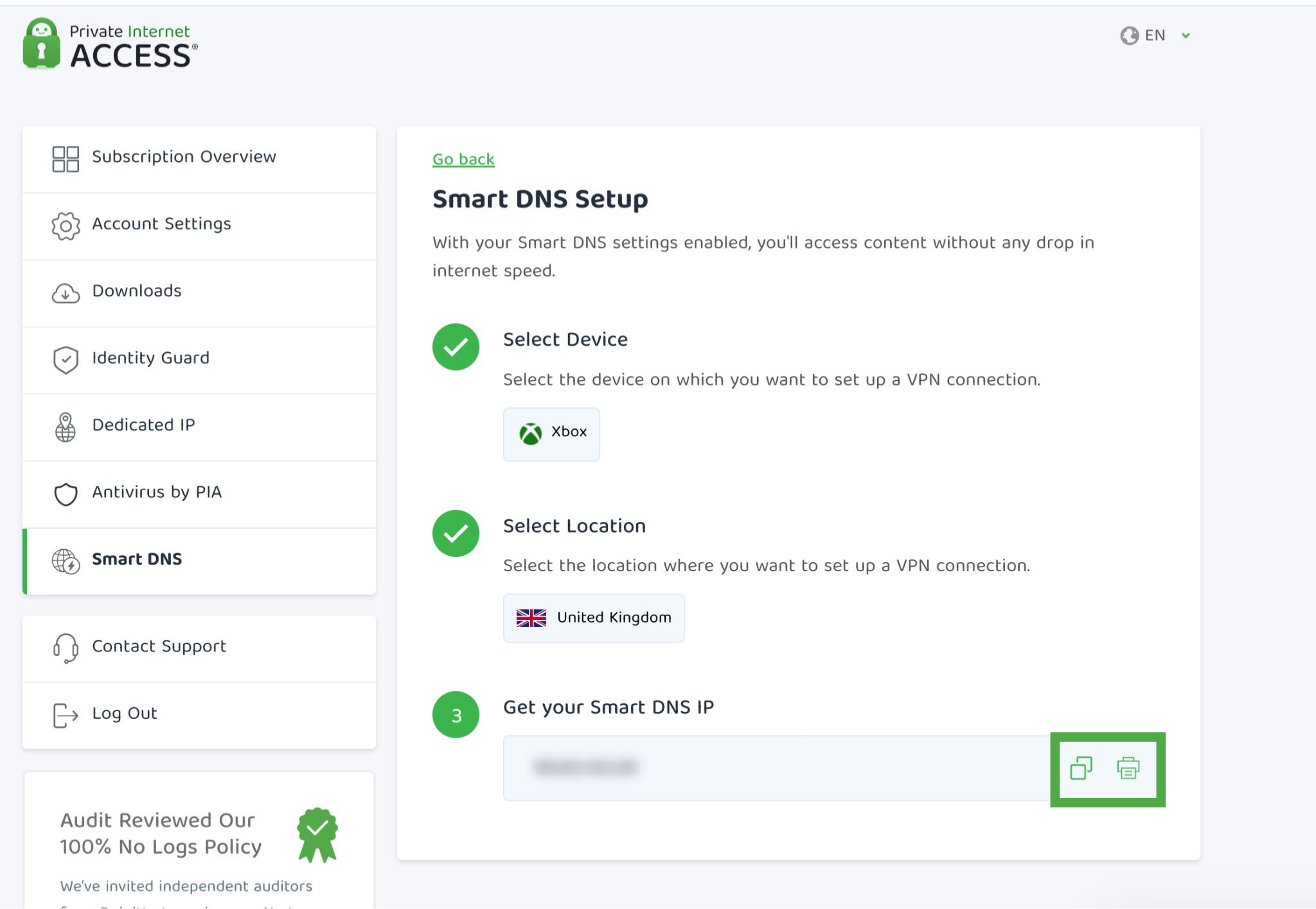Click the Smart DNS globe icon

(66, 561)
